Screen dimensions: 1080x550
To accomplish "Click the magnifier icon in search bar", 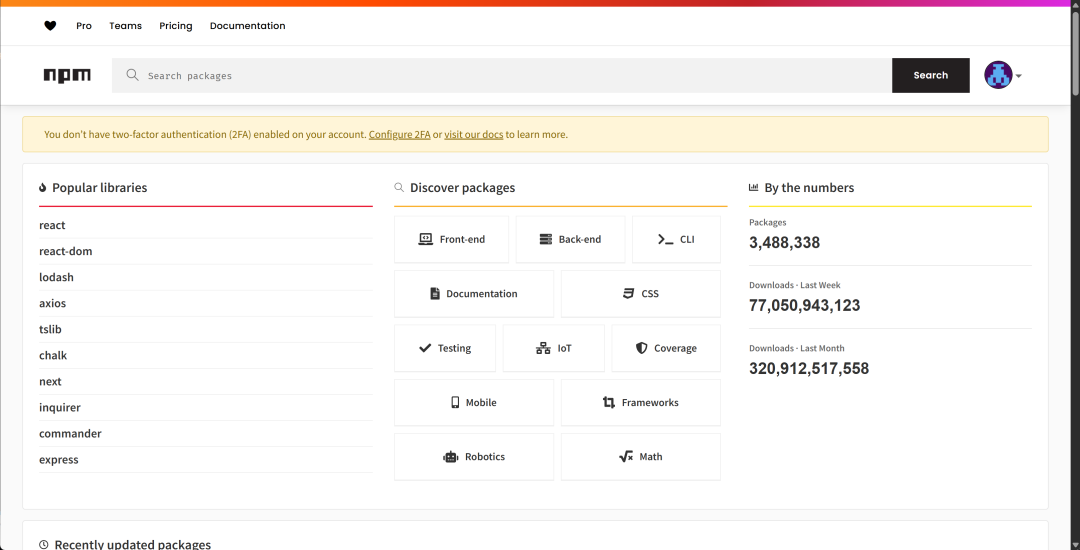I will 133,75.
